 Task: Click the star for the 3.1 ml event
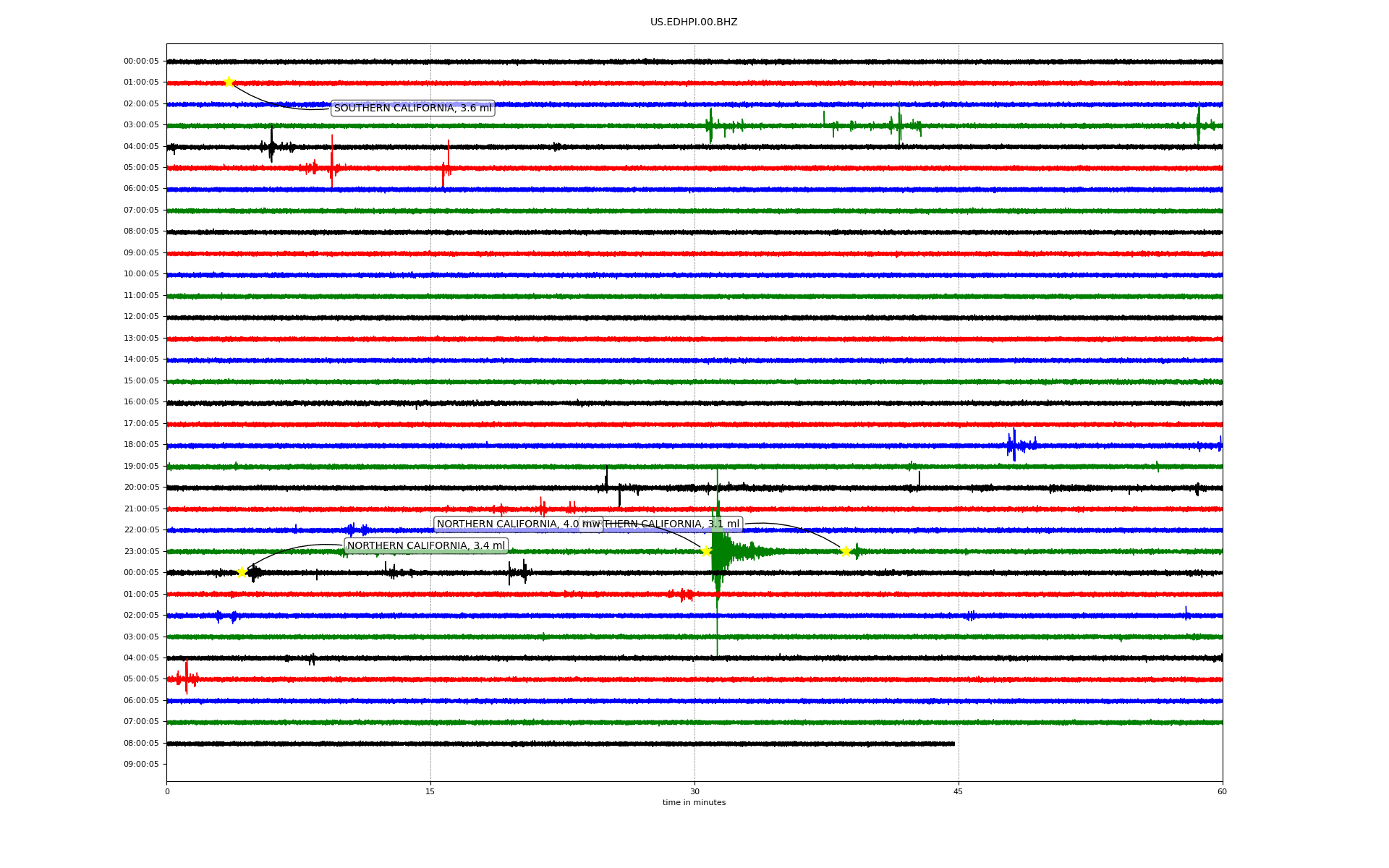(846, 552)
